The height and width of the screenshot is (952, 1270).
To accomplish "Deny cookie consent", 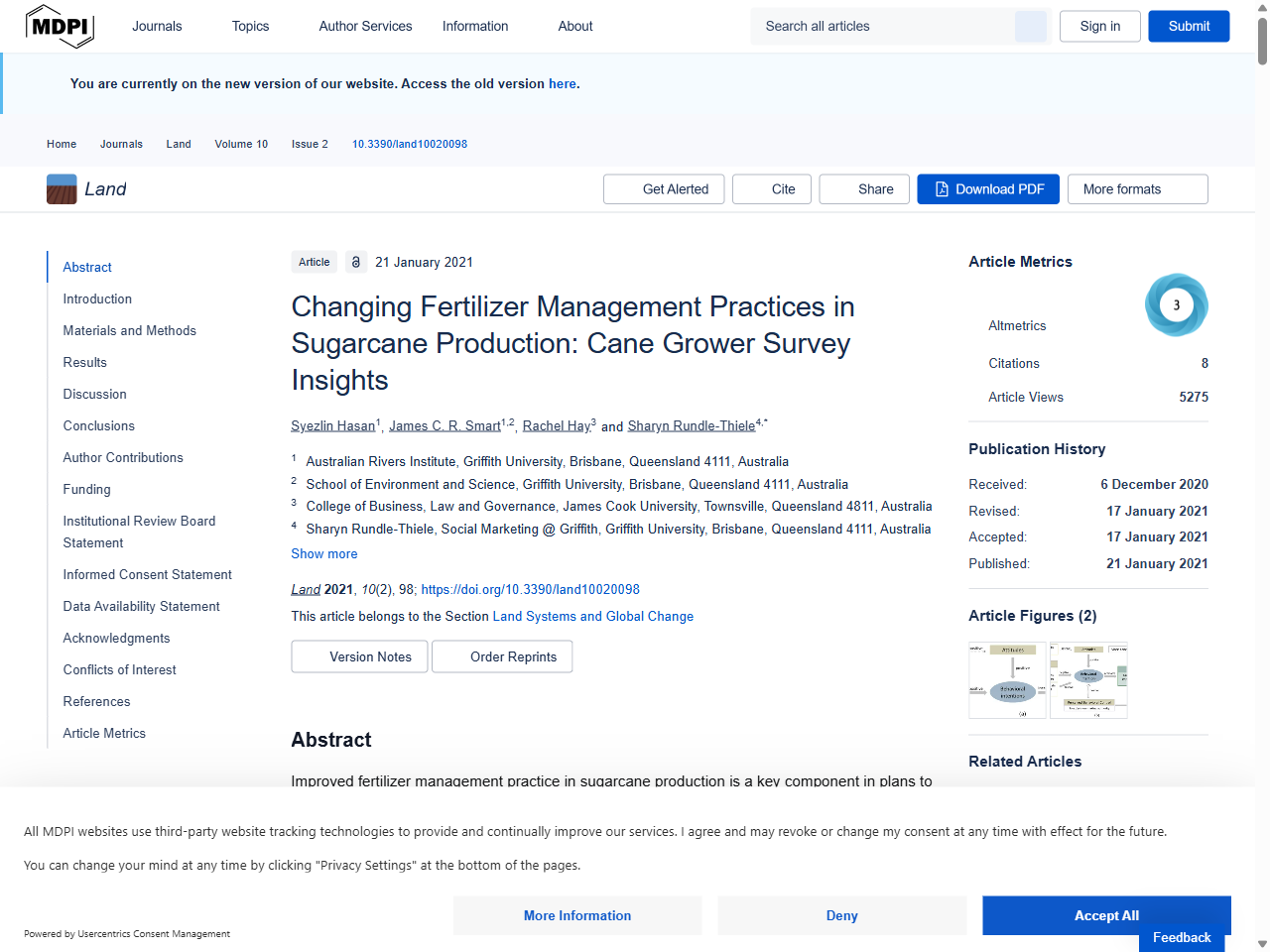I will (x=841, y=915).
